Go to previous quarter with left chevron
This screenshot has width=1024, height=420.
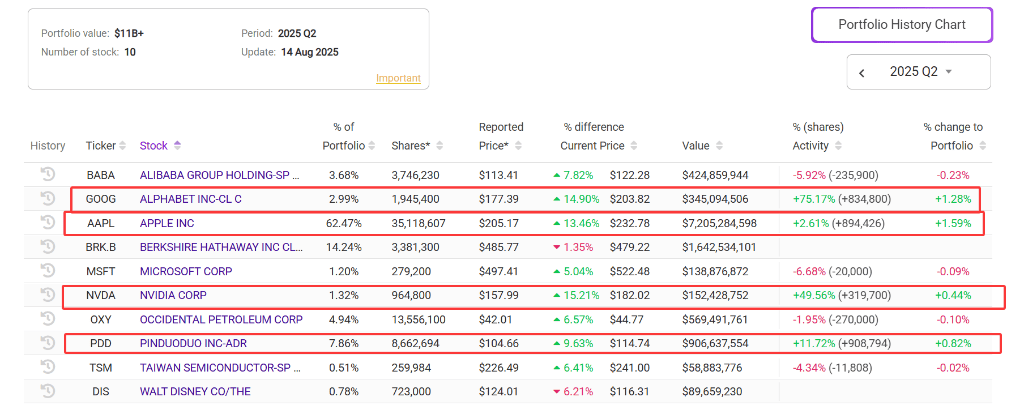point(862,72)
